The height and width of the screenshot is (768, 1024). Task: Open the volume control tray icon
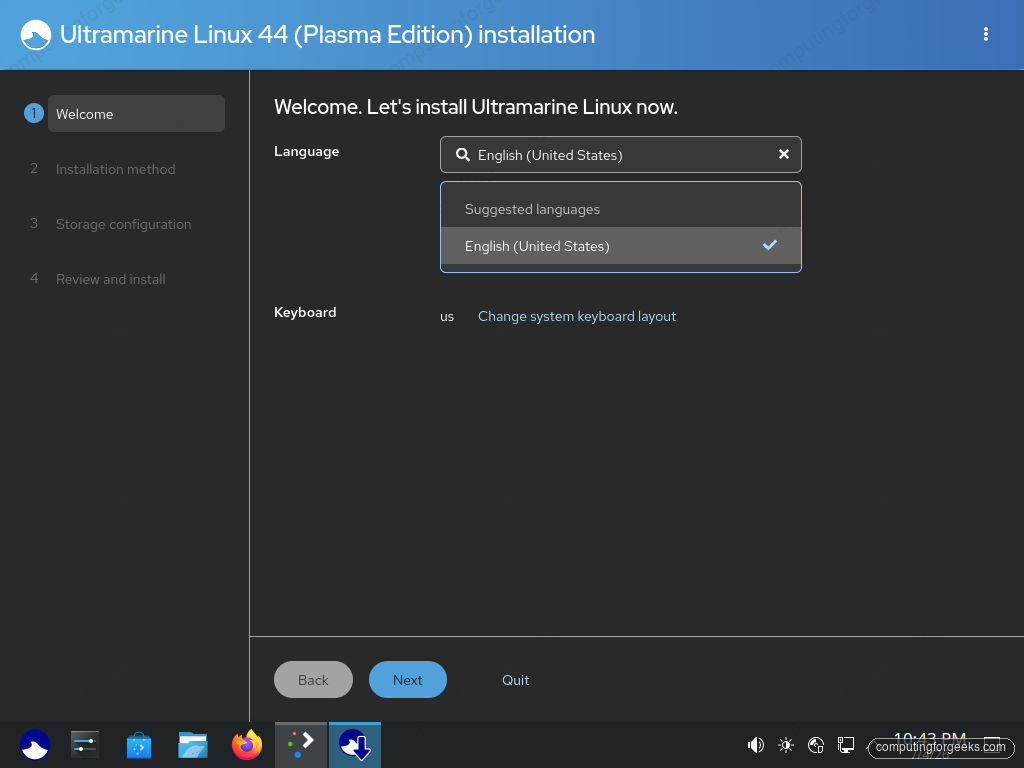coord(756,745)
